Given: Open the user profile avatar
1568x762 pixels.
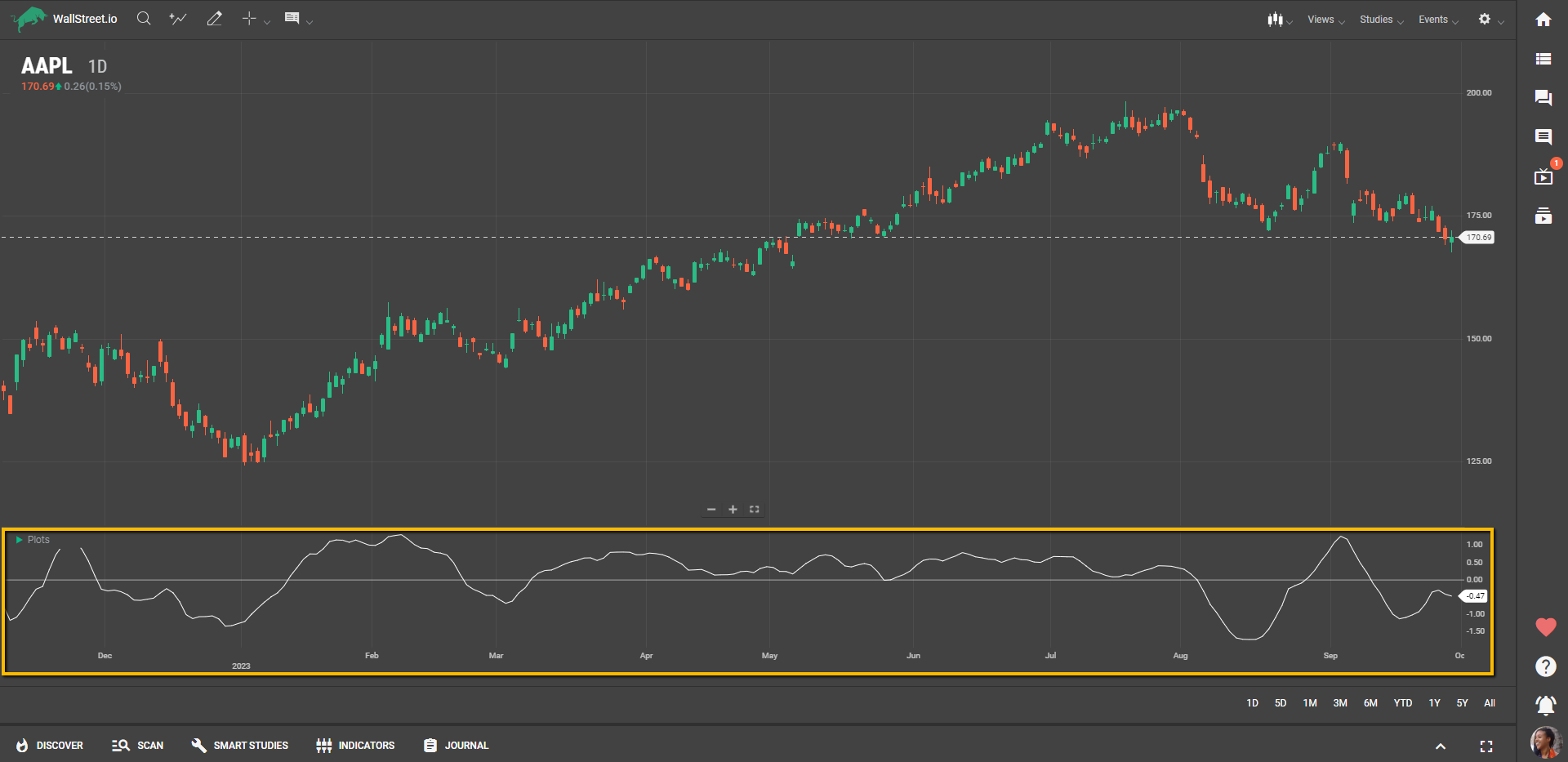Looking at the screenshot, I should coord(1546,742).
